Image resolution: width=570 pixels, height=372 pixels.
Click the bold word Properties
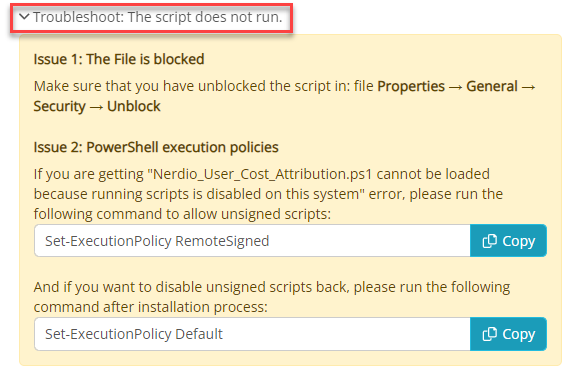pos(411,87)
